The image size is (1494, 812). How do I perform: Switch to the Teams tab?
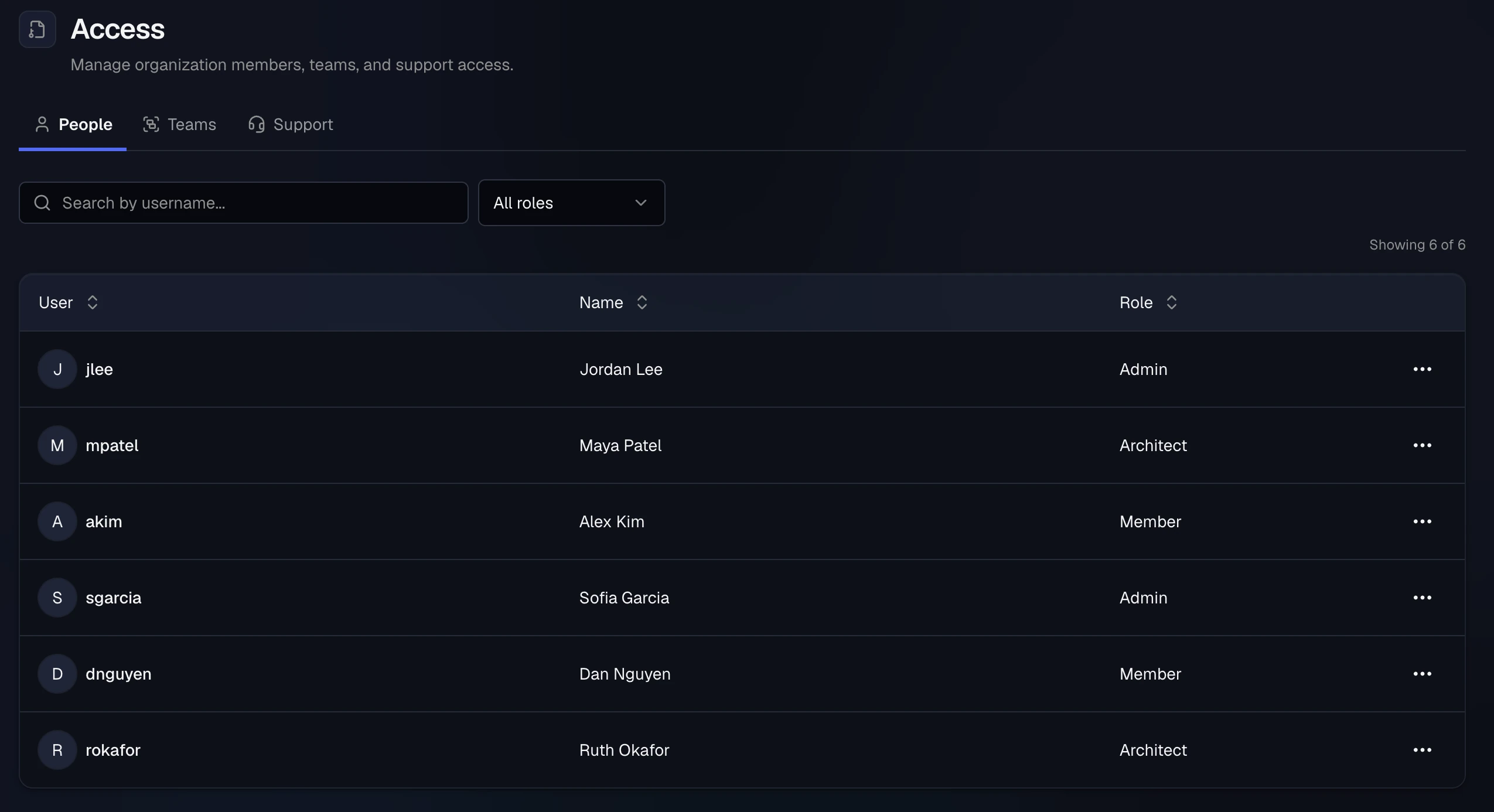click(x=179, y=124)
